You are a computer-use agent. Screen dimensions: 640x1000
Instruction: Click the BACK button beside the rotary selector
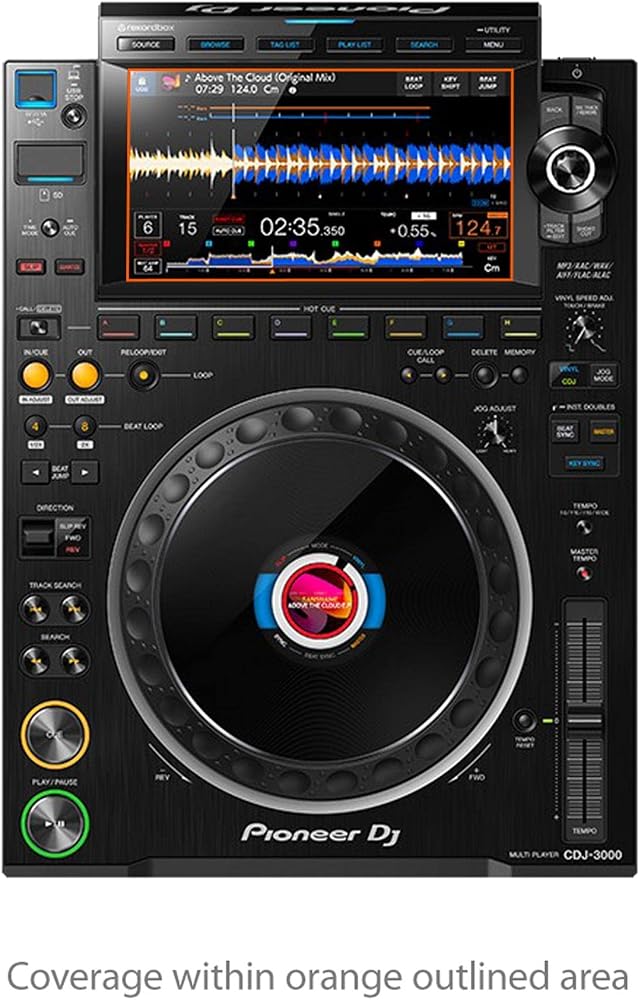553,112
